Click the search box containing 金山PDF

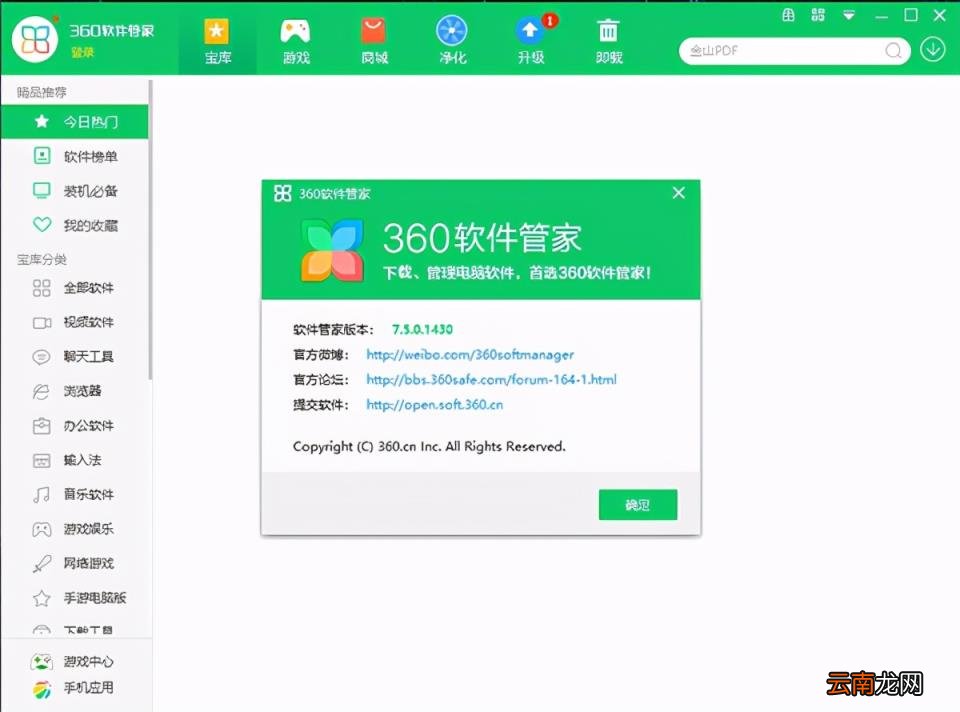[x=795, y=50]
